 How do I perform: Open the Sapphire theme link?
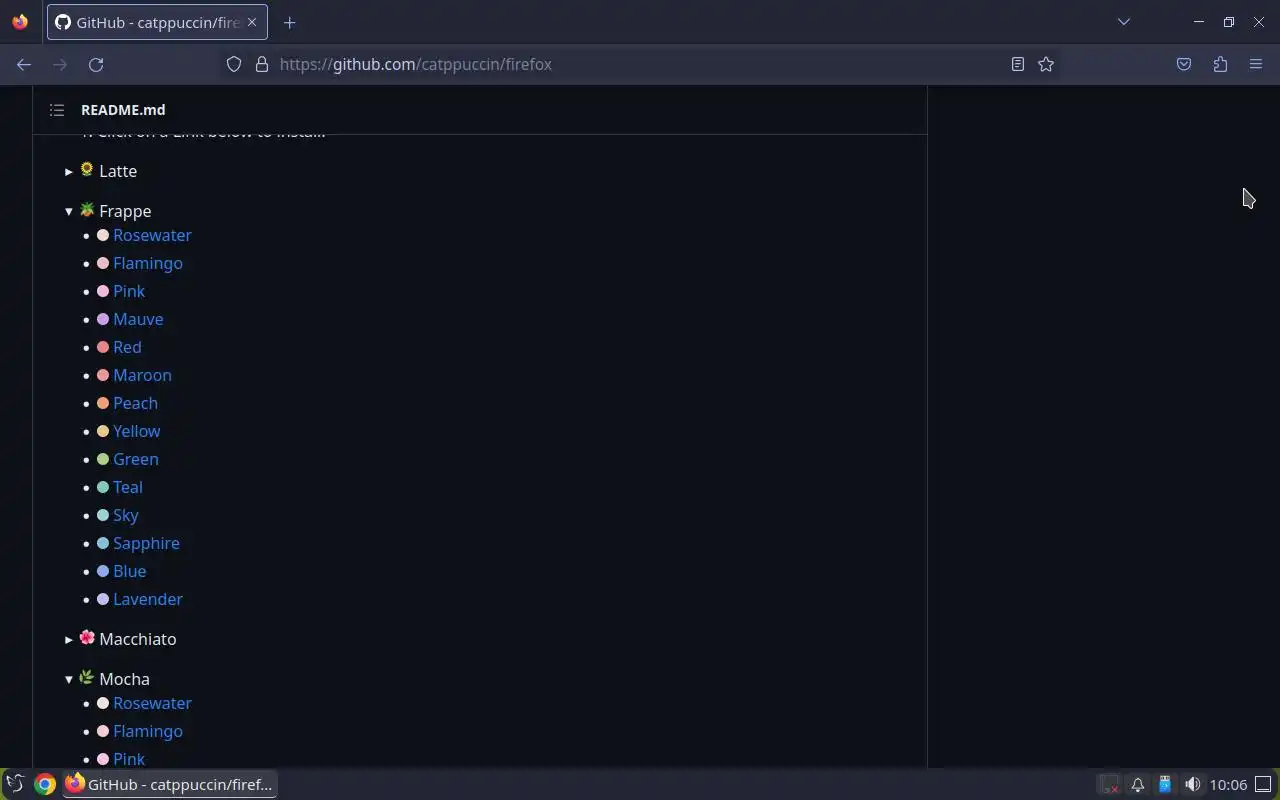[x=146, y=543]
